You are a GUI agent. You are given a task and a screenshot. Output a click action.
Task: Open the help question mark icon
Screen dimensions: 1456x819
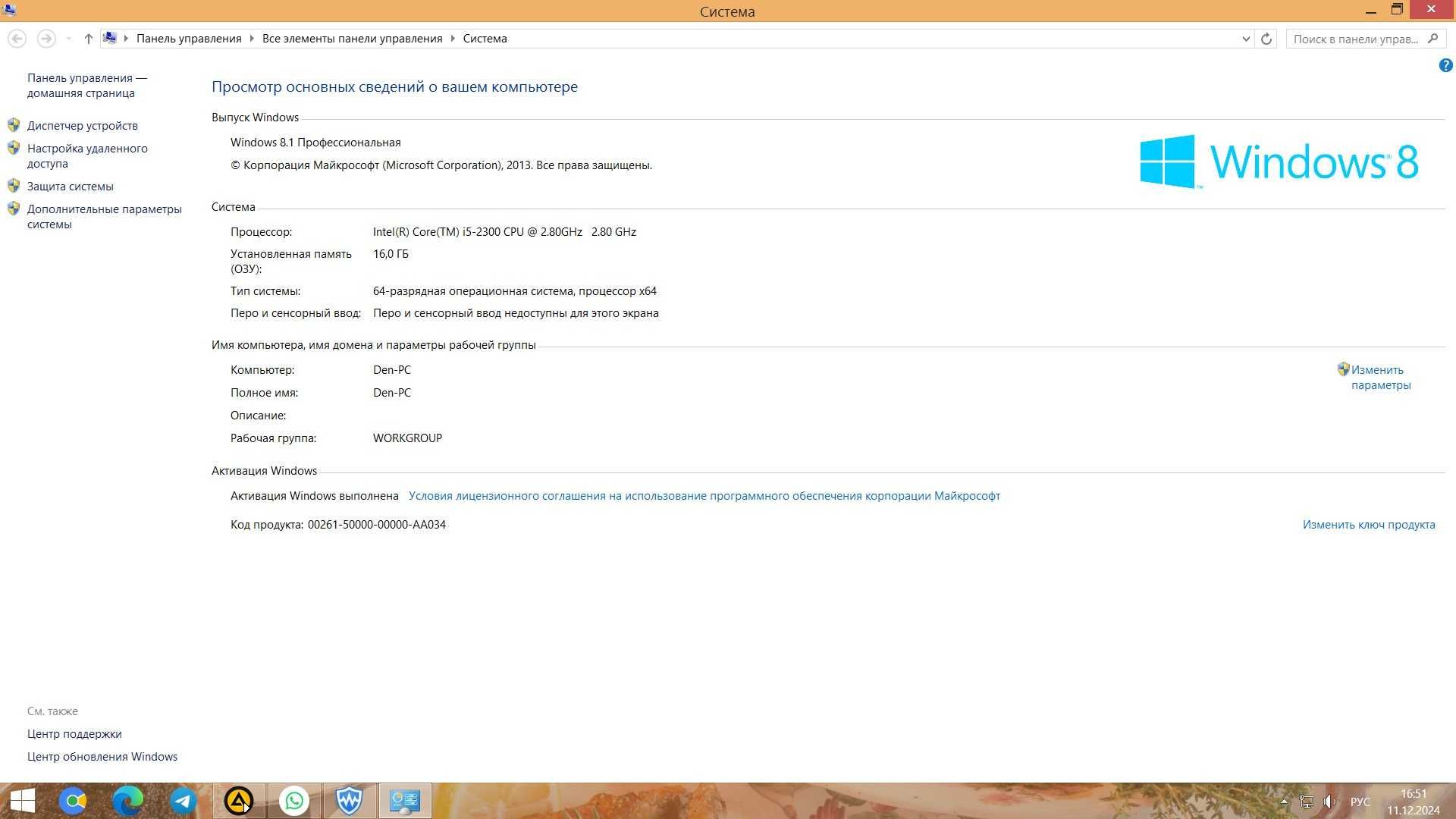tap(1445, 66)
